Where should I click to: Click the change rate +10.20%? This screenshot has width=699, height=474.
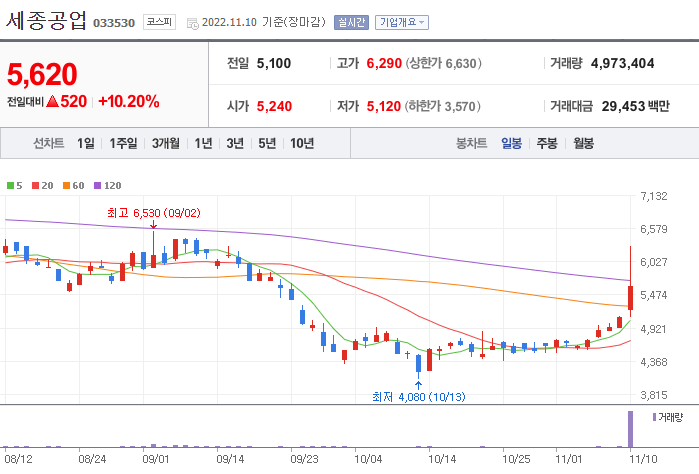129,102
